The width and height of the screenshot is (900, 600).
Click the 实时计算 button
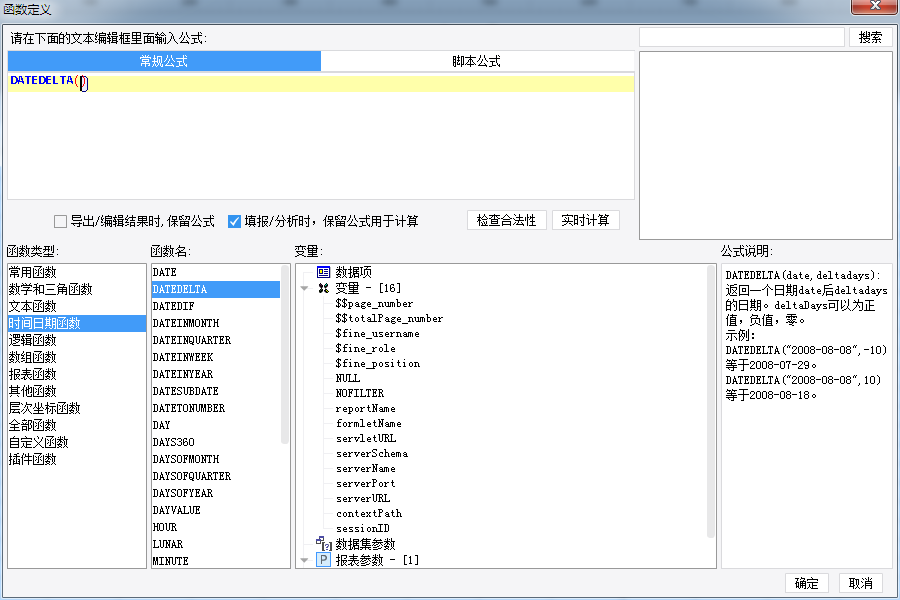tap(585, 220)
